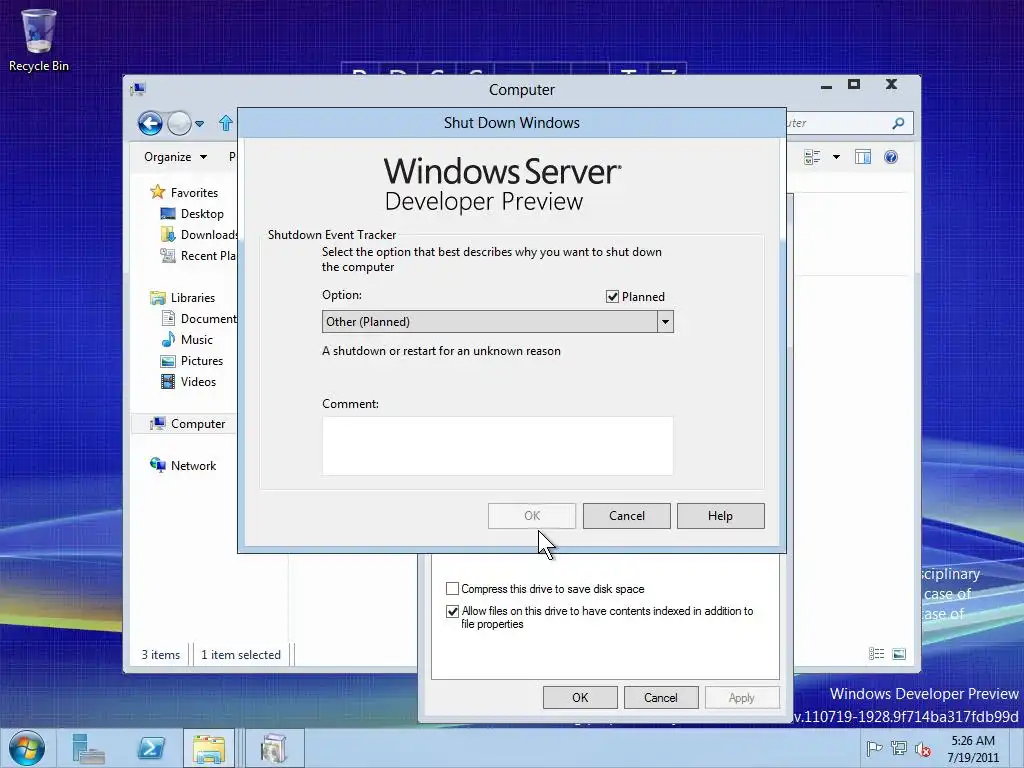Select Network in navigation pane
This screenshot has height=768, width=1024.
click(x=184, y=466)
